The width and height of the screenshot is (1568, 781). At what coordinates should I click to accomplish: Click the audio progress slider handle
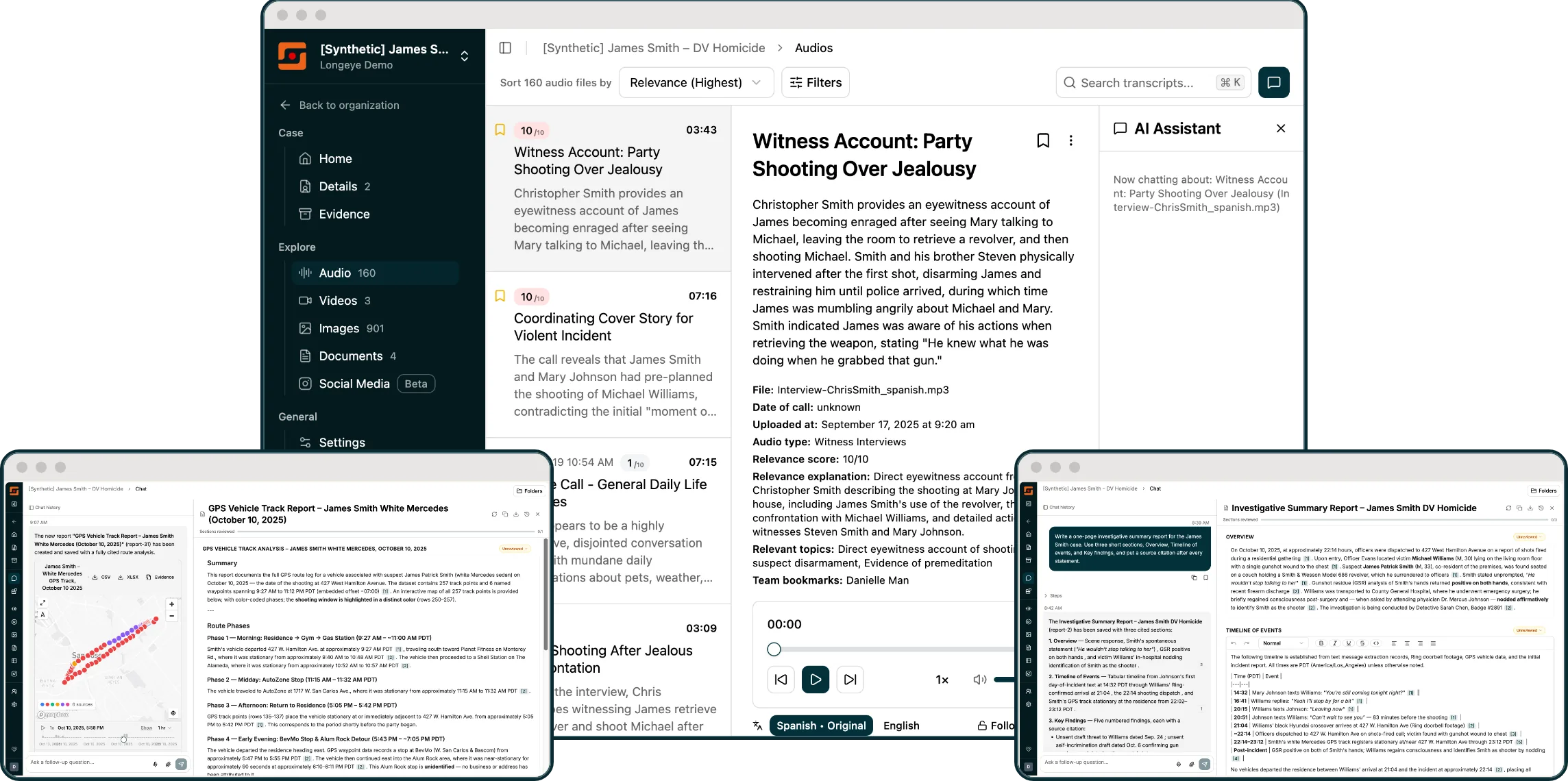click(x=774, y=649)
